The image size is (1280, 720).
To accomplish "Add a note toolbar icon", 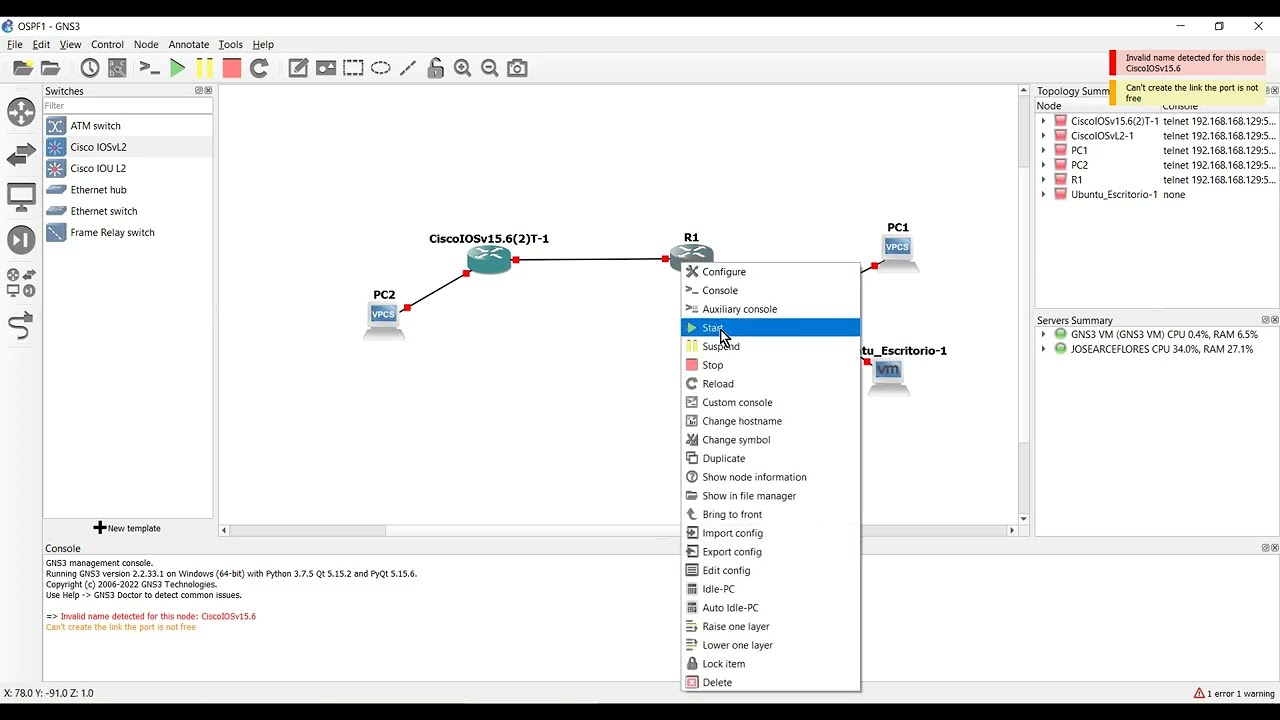I will [x=298, y=68].
